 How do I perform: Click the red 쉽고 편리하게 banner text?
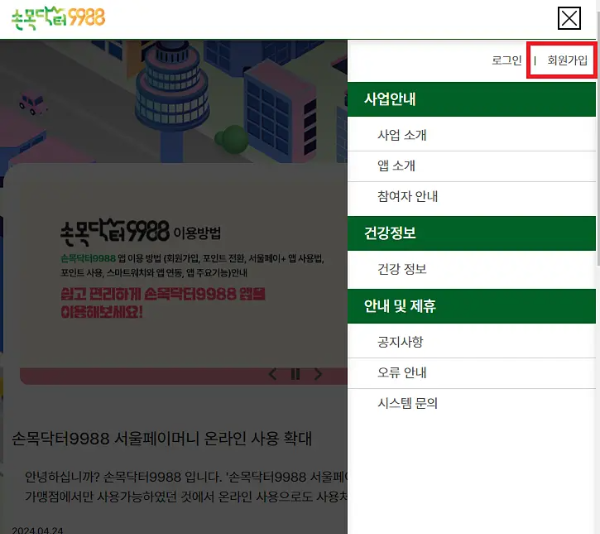(x=163, y=303)
